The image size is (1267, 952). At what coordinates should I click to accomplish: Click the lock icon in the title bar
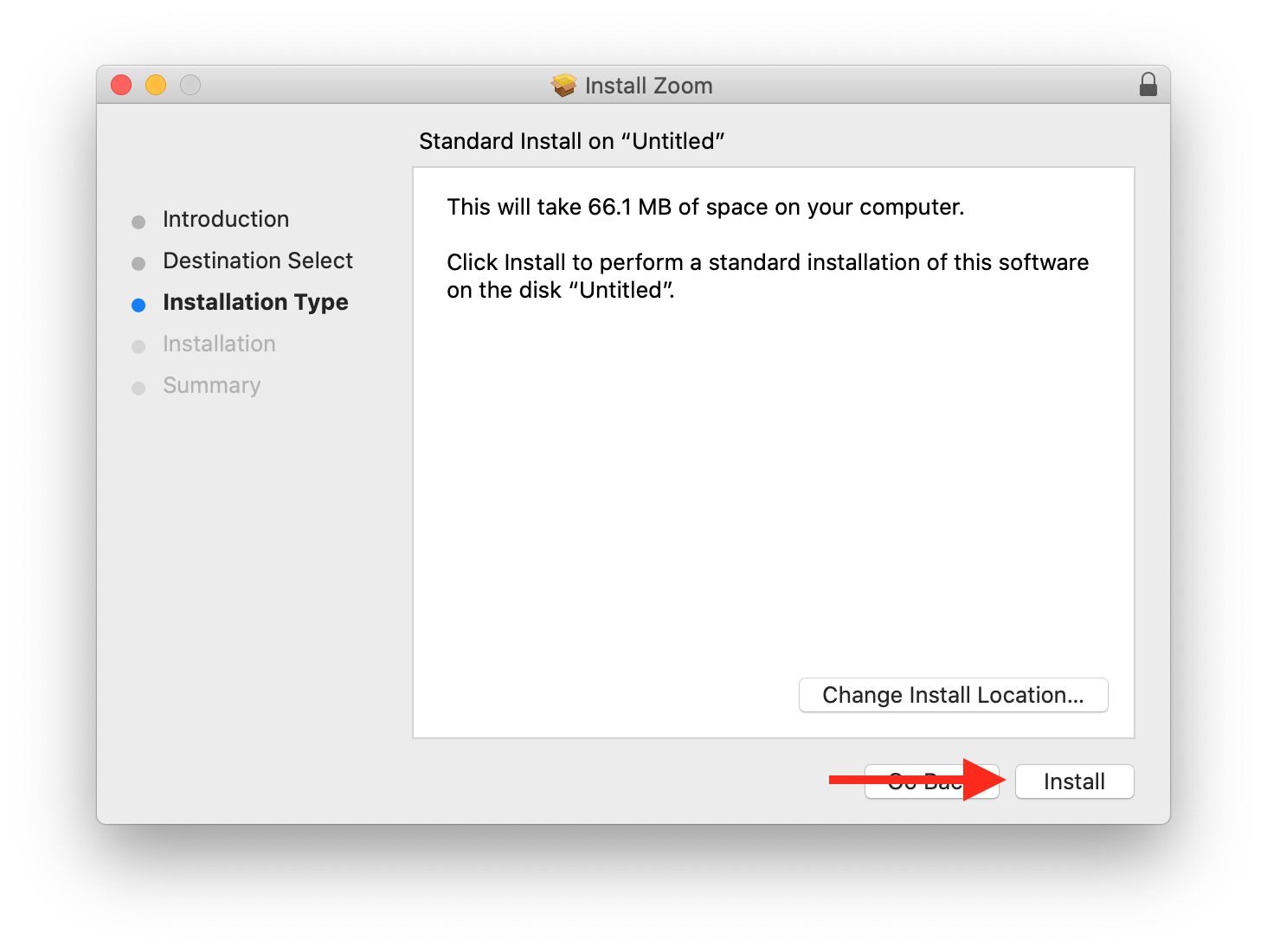click(x=1148, y=85)
